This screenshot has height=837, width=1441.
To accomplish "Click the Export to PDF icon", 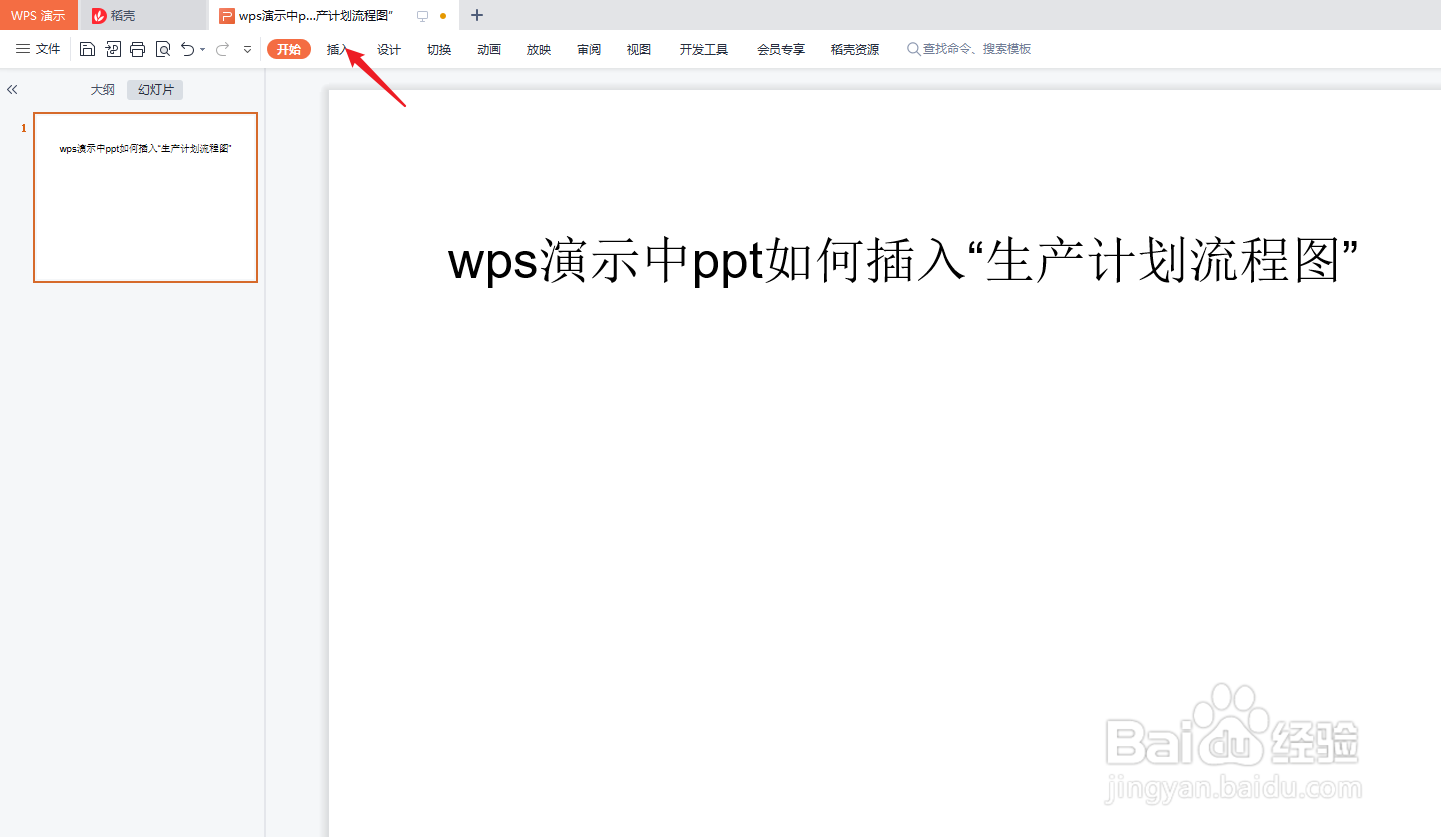I will 112,49.
